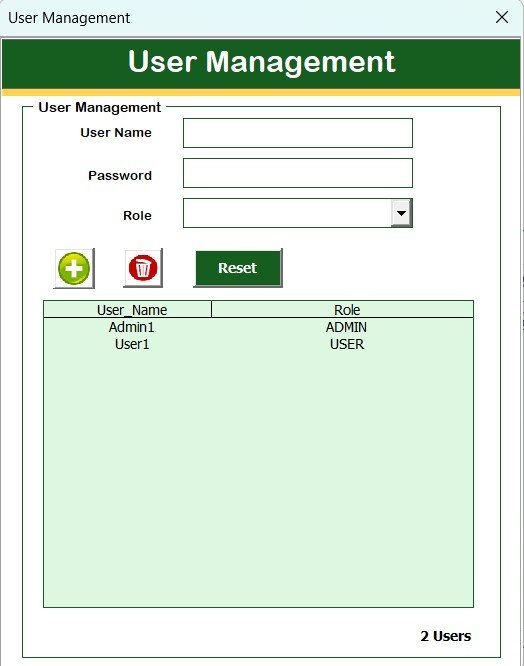Image resolution: width=524 pixels, height=666 pixels.
Task: Click the green plus add user icon
Action: tap(74, 268)
